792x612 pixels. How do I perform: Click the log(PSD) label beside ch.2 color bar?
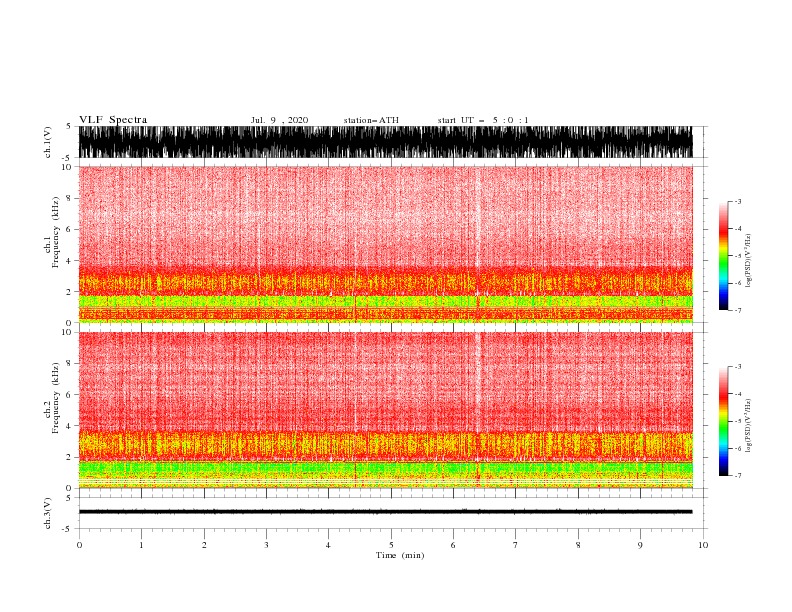(x=749, y=425)
